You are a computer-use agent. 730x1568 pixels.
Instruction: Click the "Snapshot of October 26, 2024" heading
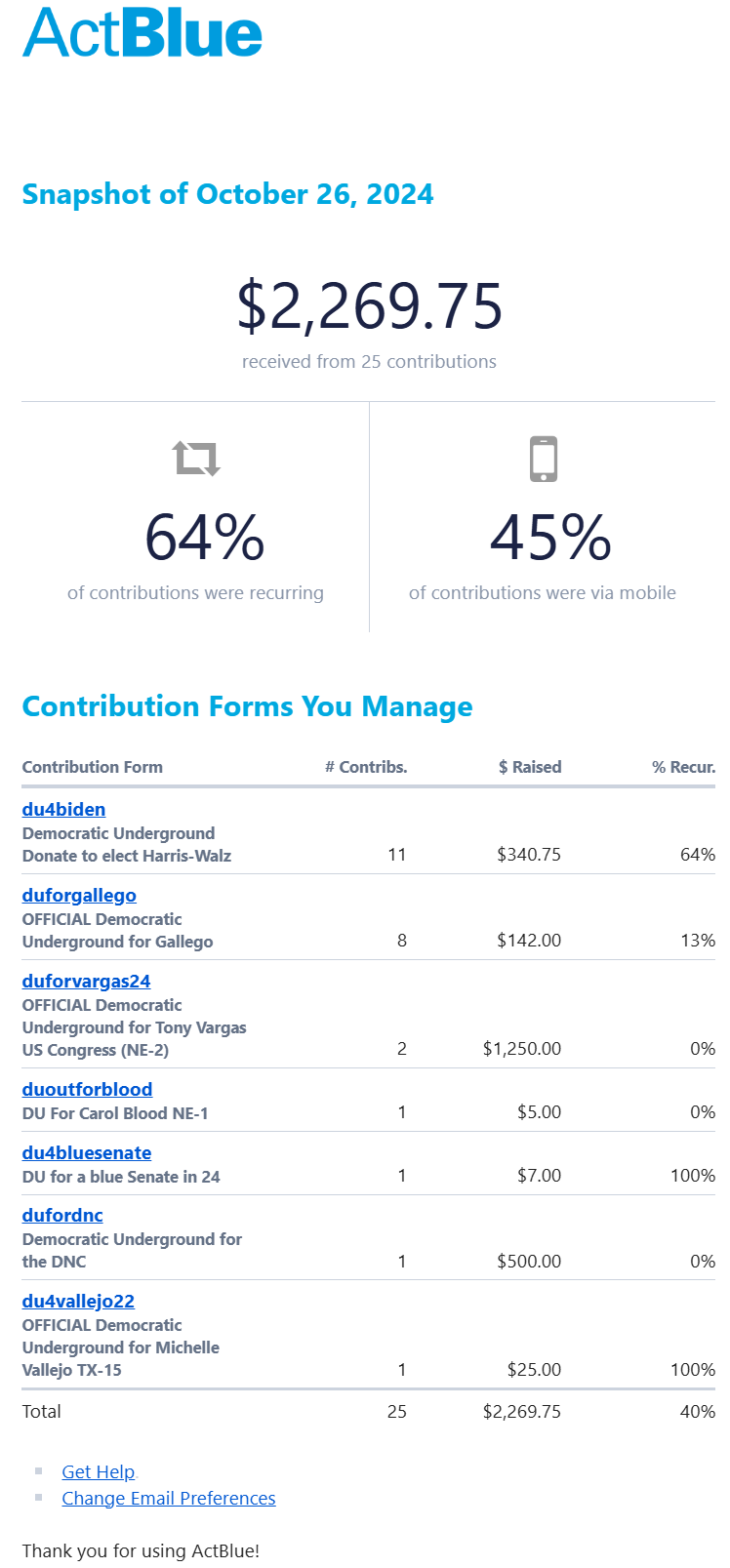(227, 194)
